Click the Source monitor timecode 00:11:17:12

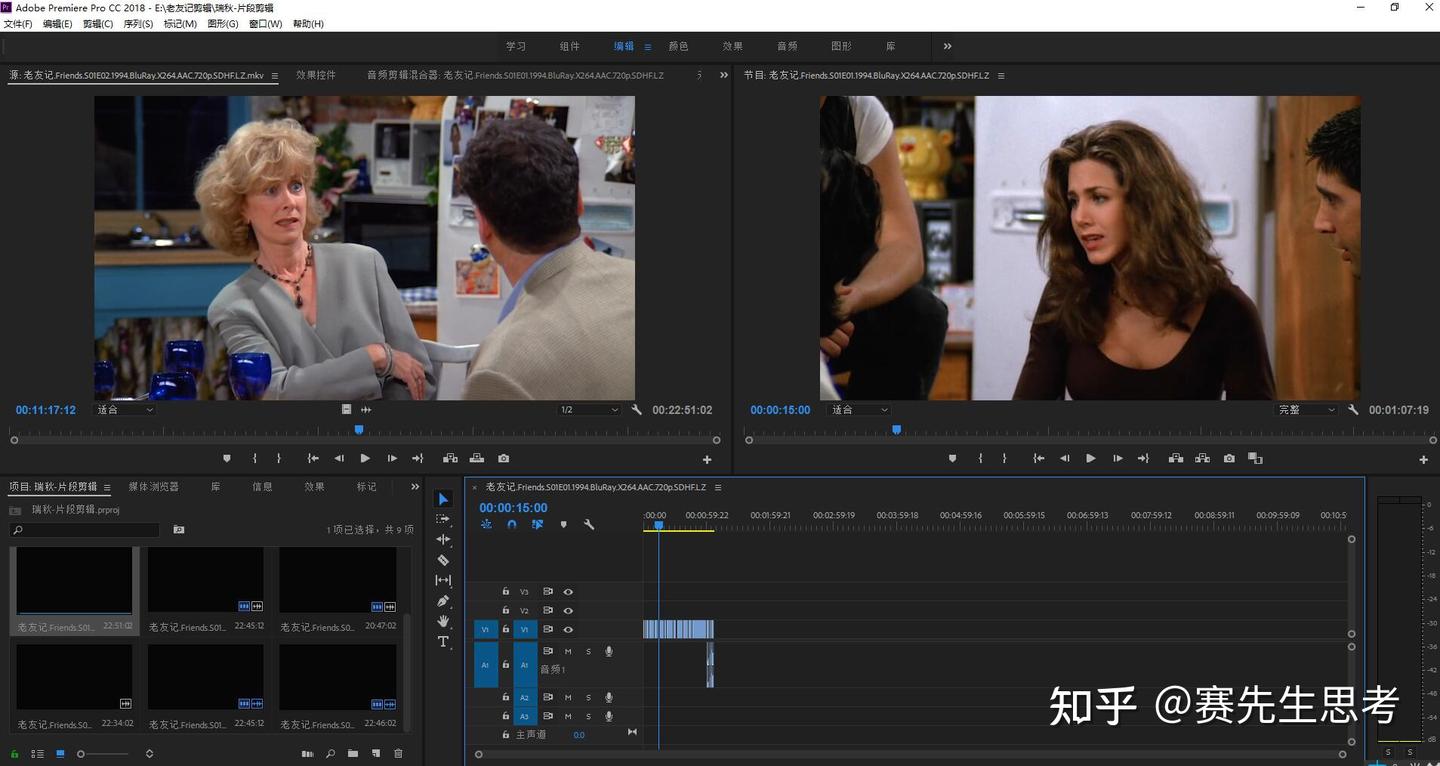tap(46, 410)
